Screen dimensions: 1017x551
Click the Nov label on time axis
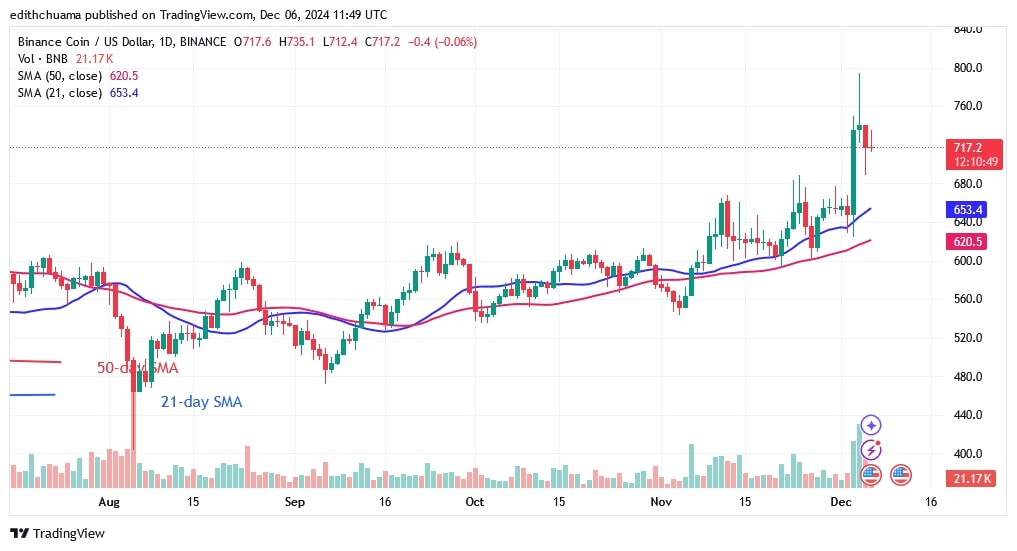(x=661, y=502)
